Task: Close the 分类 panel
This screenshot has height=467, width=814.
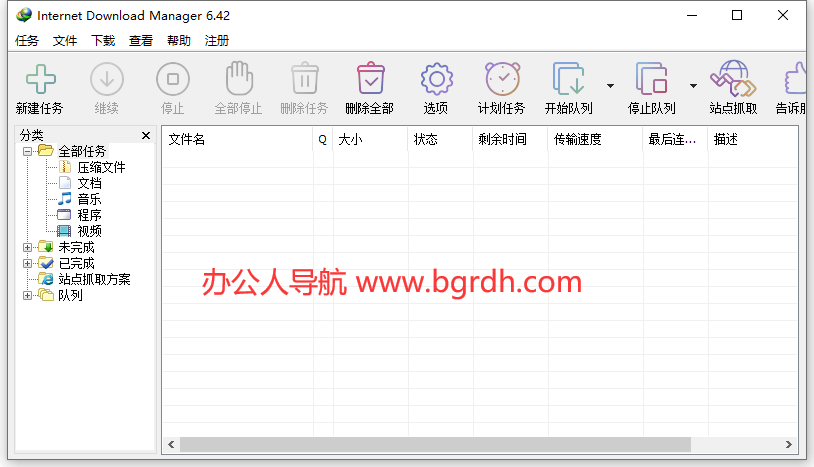Action: [x=146, y=135]
